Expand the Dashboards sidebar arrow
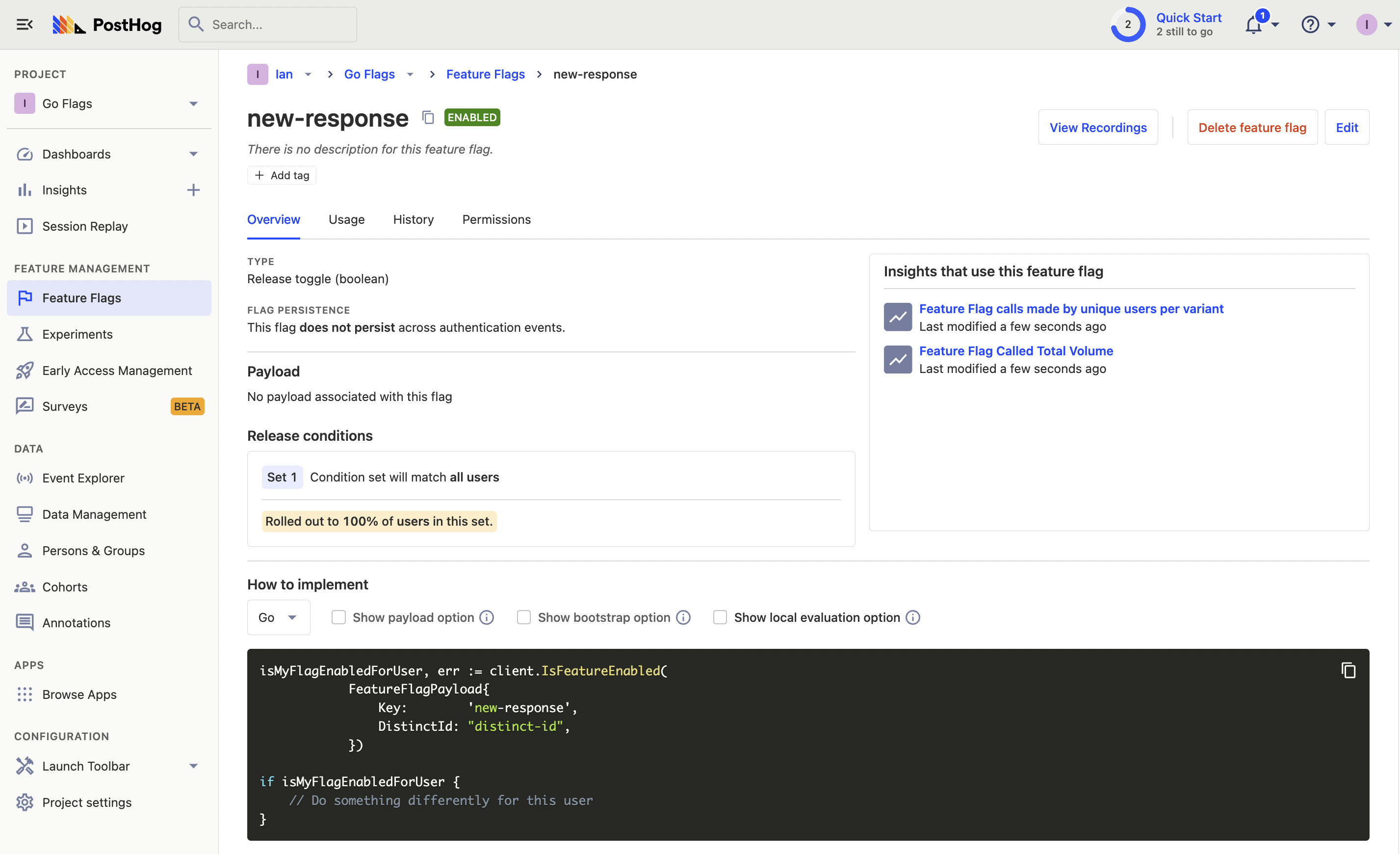The width and height of the screenshot is (1400, 854). pyautogui.click(x=193, y=154)
